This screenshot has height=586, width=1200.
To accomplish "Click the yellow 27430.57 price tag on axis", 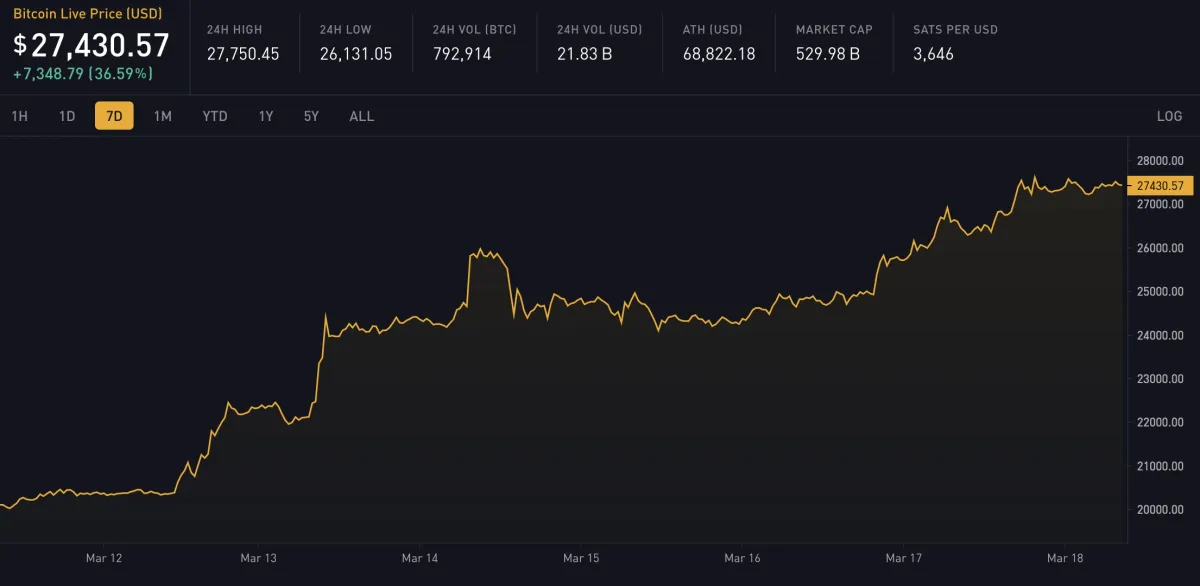I will click(1160, 185).
